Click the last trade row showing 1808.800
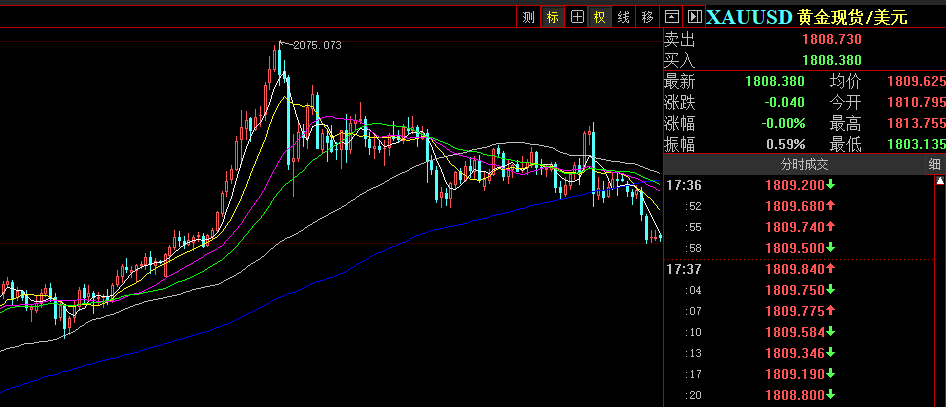Image resolution: width=946 pixels, height=407 pixels. pyautogui.click(x=800, y=395)
